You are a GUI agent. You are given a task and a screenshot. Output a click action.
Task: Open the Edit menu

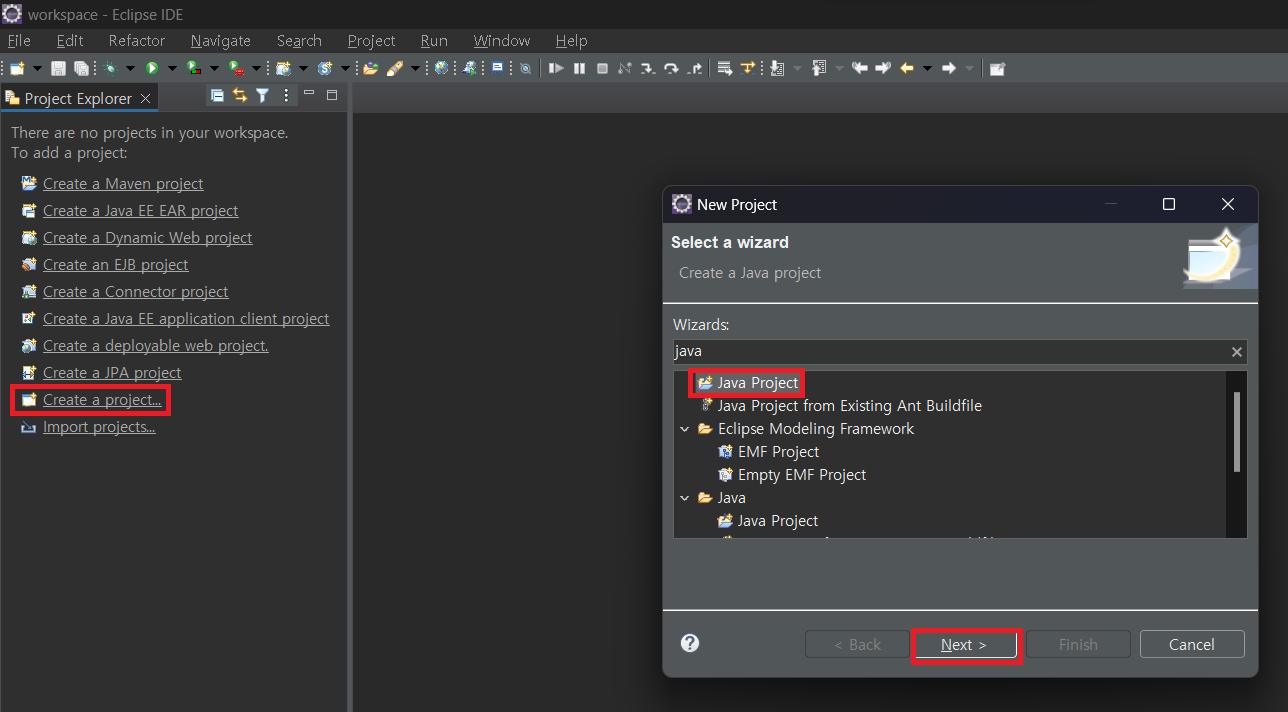[x=70, y=41]
